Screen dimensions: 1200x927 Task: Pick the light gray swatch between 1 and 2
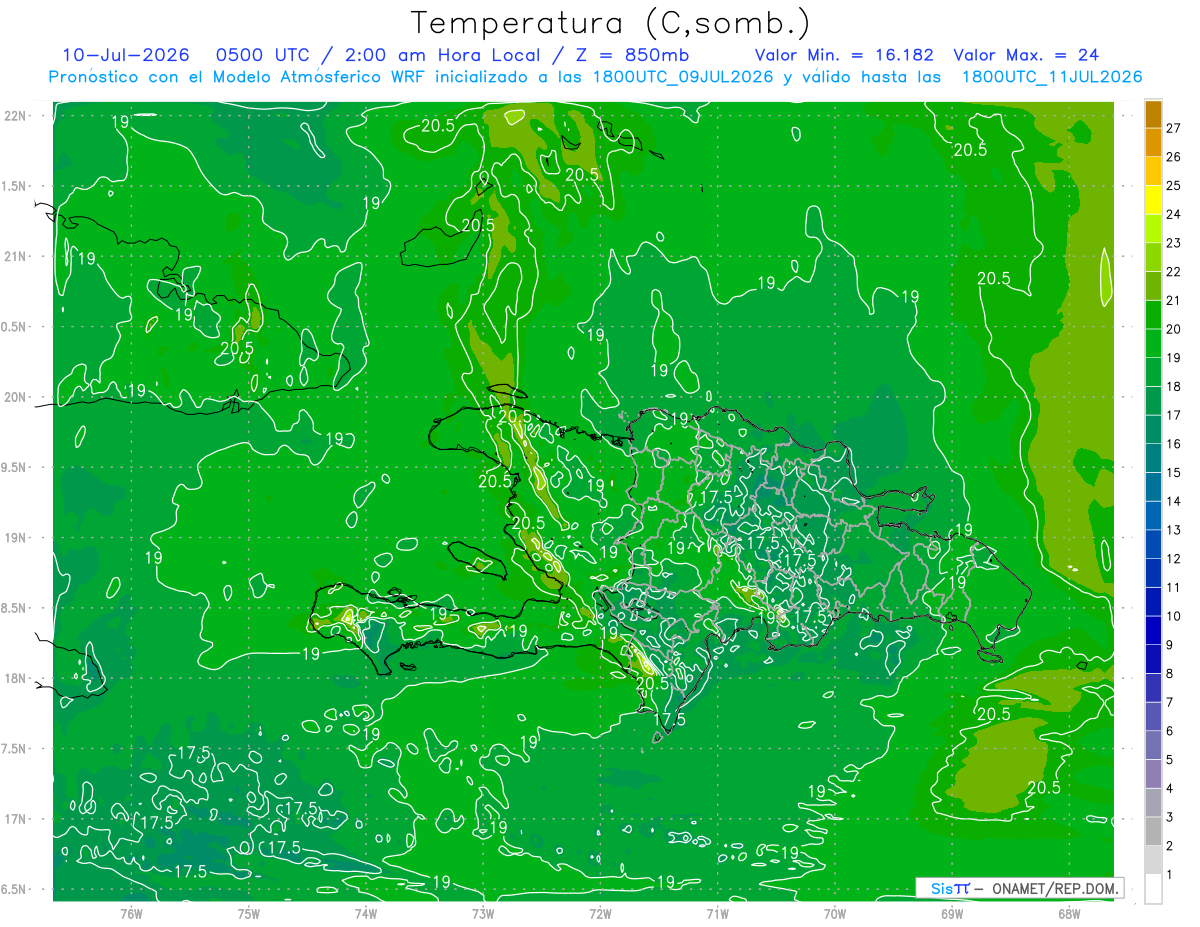pyautogui.click(x=1153, y=860)
